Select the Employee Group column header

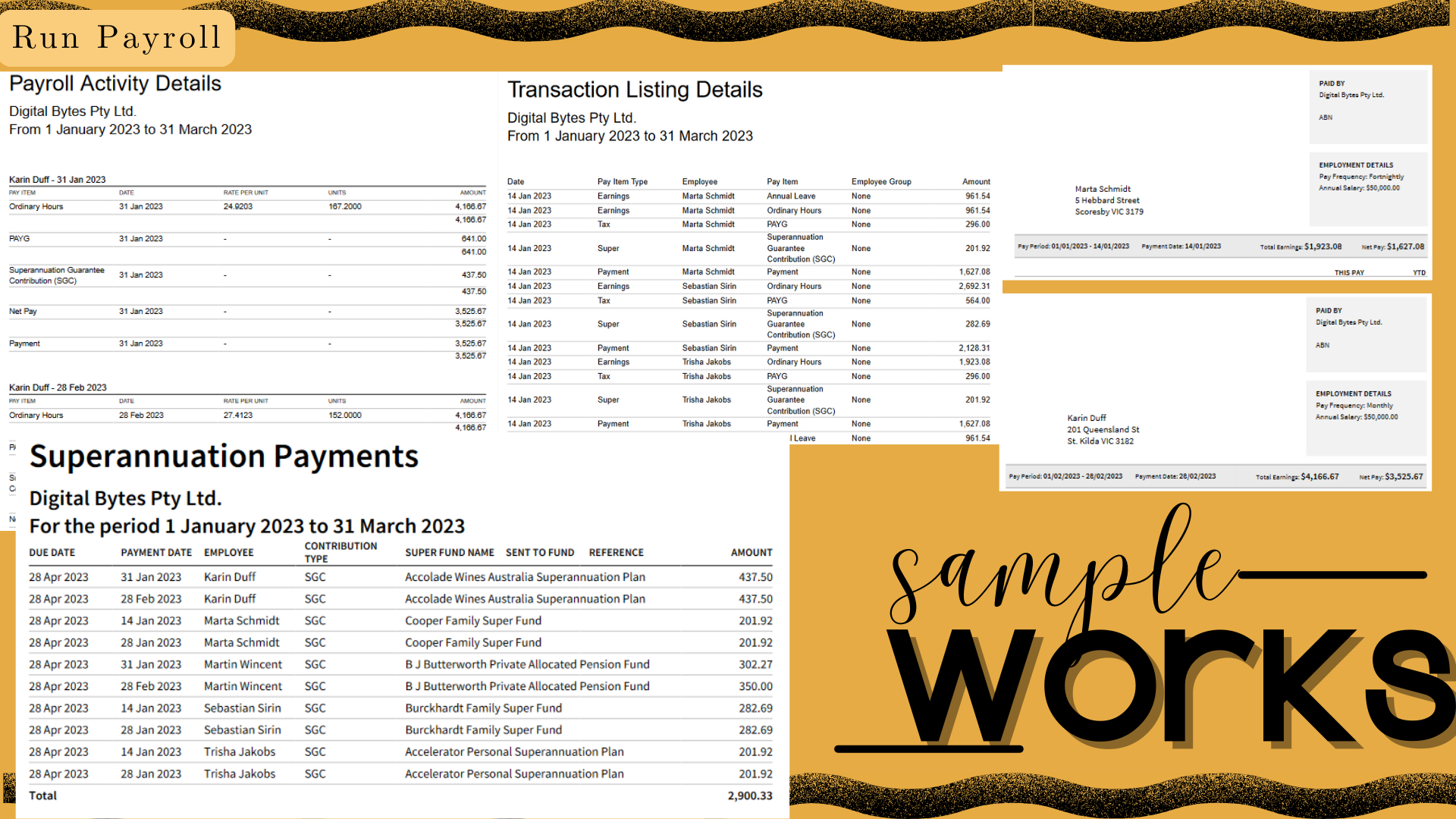pyautogui.click(x=880, y=182)
